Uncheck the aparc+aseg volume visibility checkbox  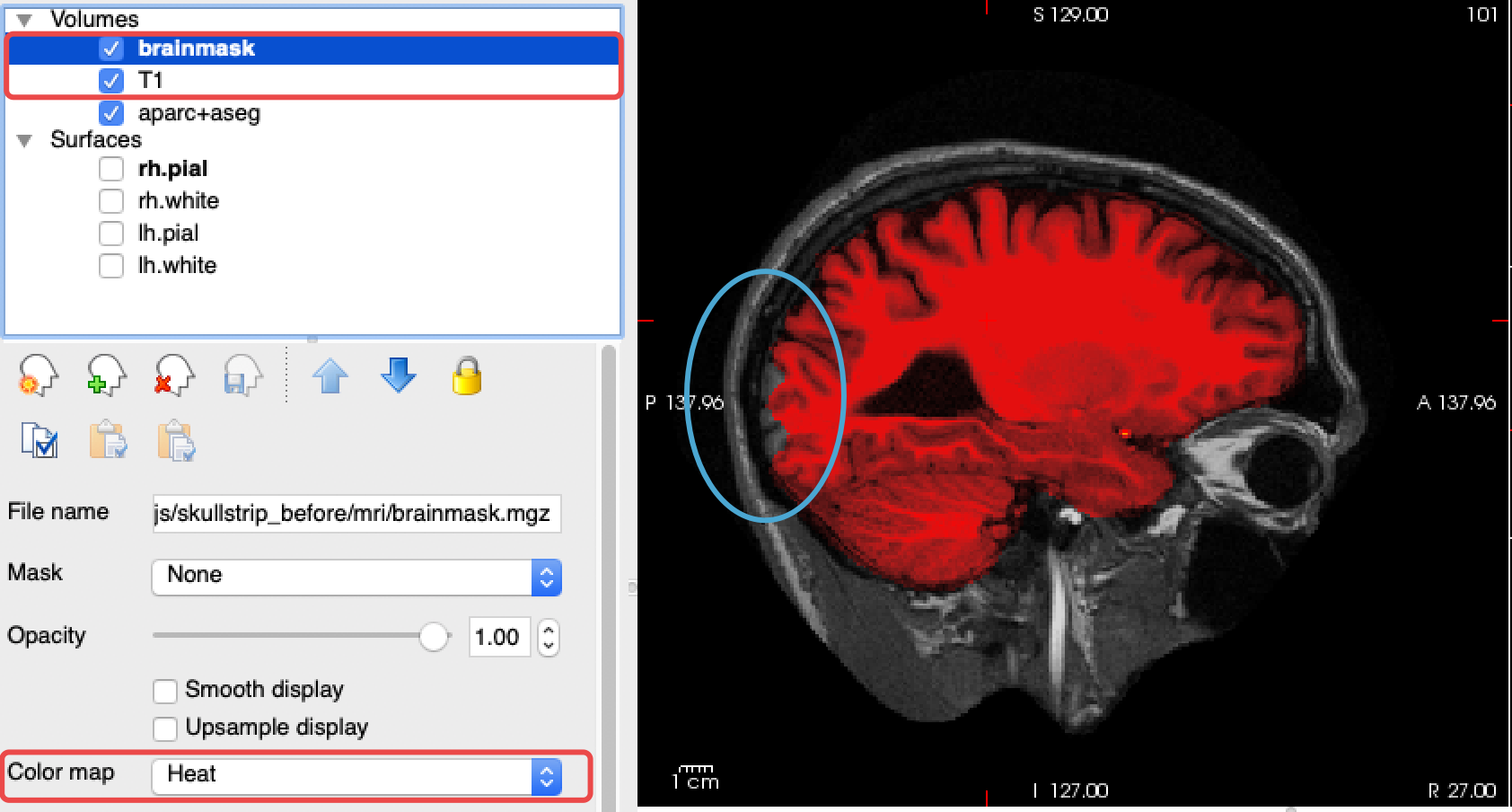pos(111,113)
